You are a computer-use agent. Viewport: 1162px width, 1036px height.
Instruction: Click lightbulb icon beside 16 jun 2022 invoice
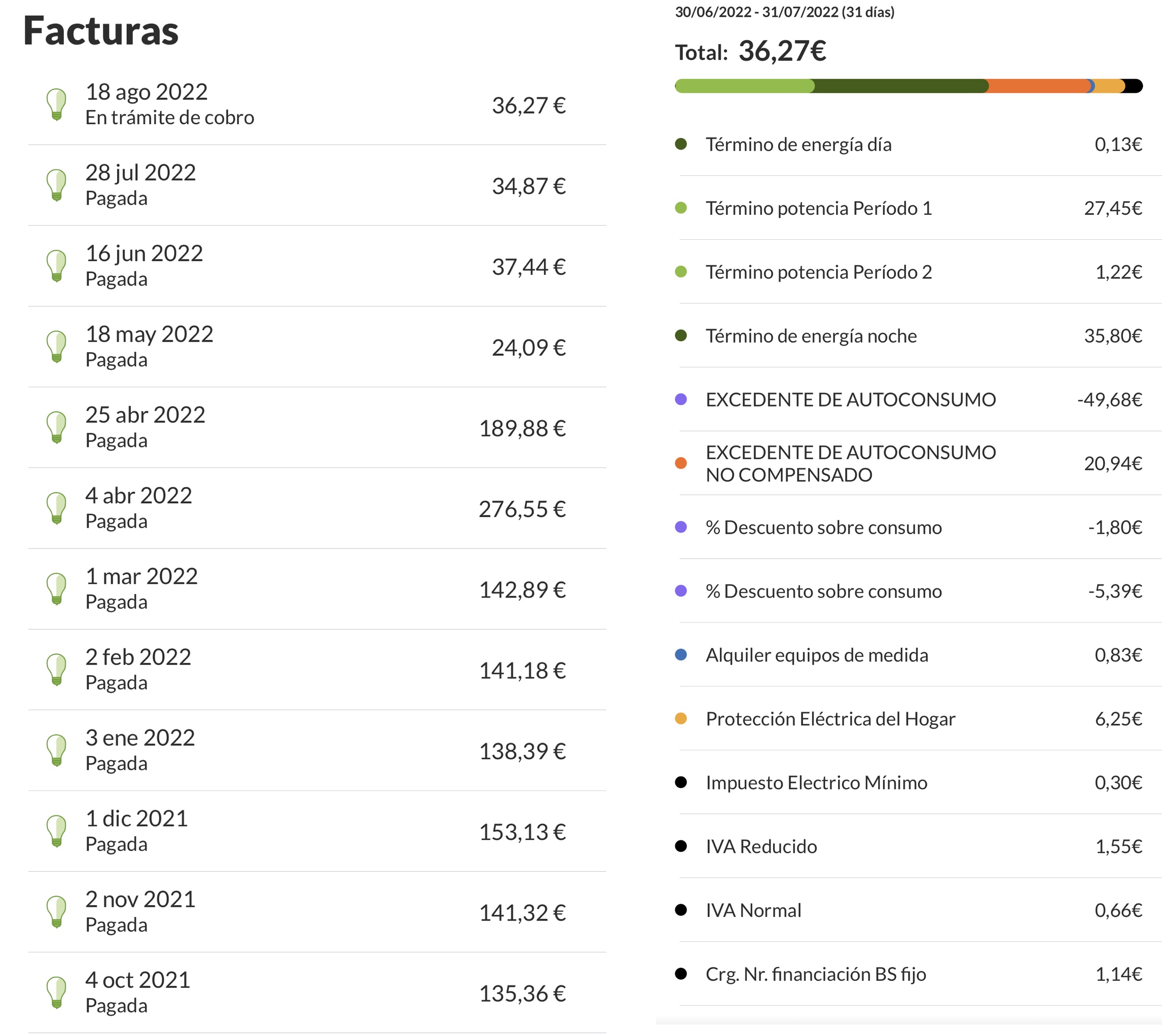pos(56,267)
